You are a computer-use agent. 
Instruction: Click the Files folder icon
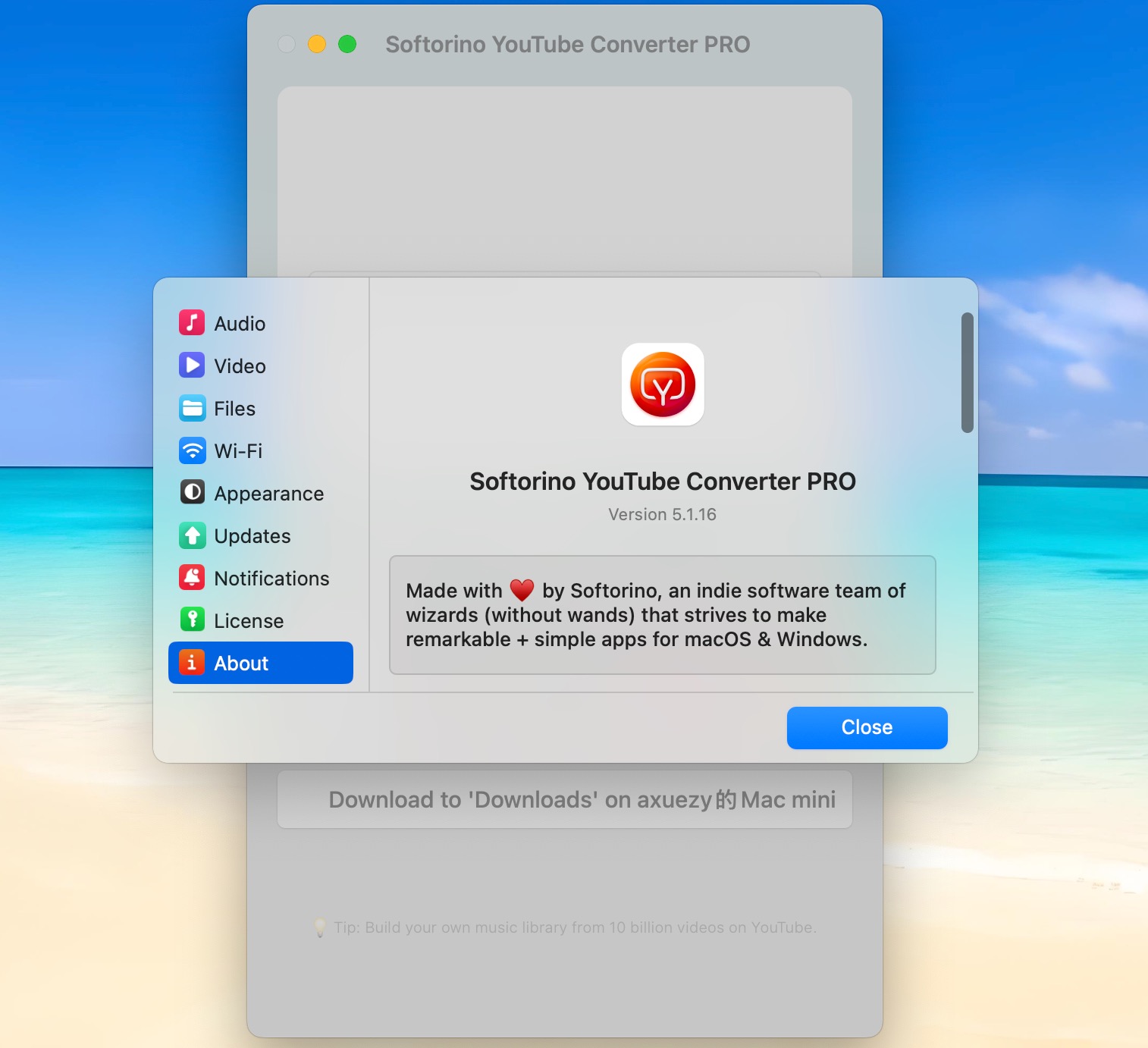click(192, 408)
